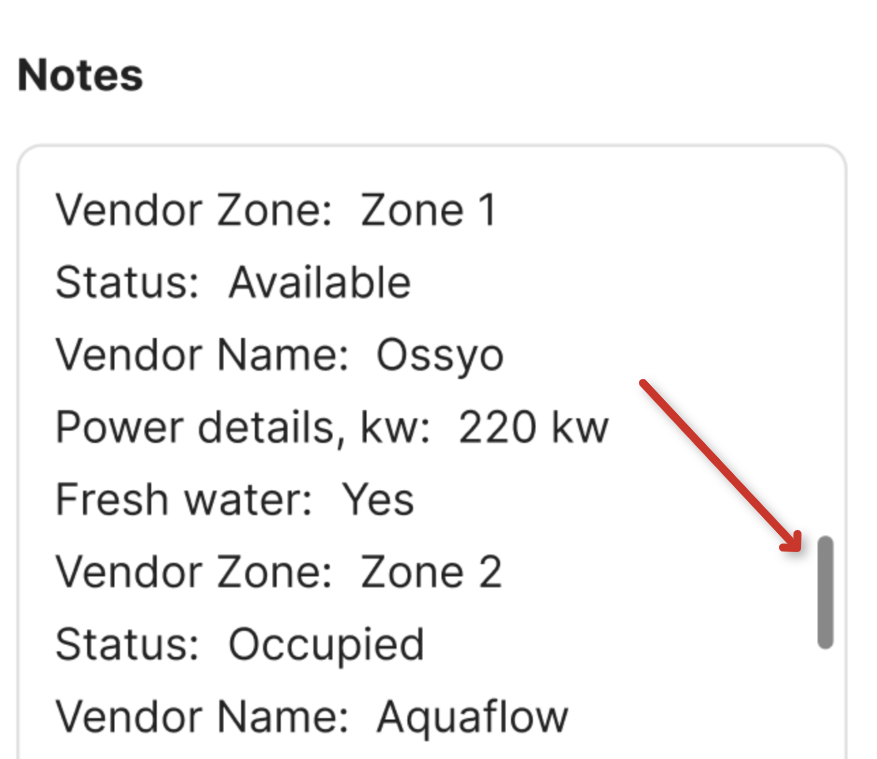Click the Vendor Name: Ossyo line
Screen dimensions: 877x759
point(280,354)
